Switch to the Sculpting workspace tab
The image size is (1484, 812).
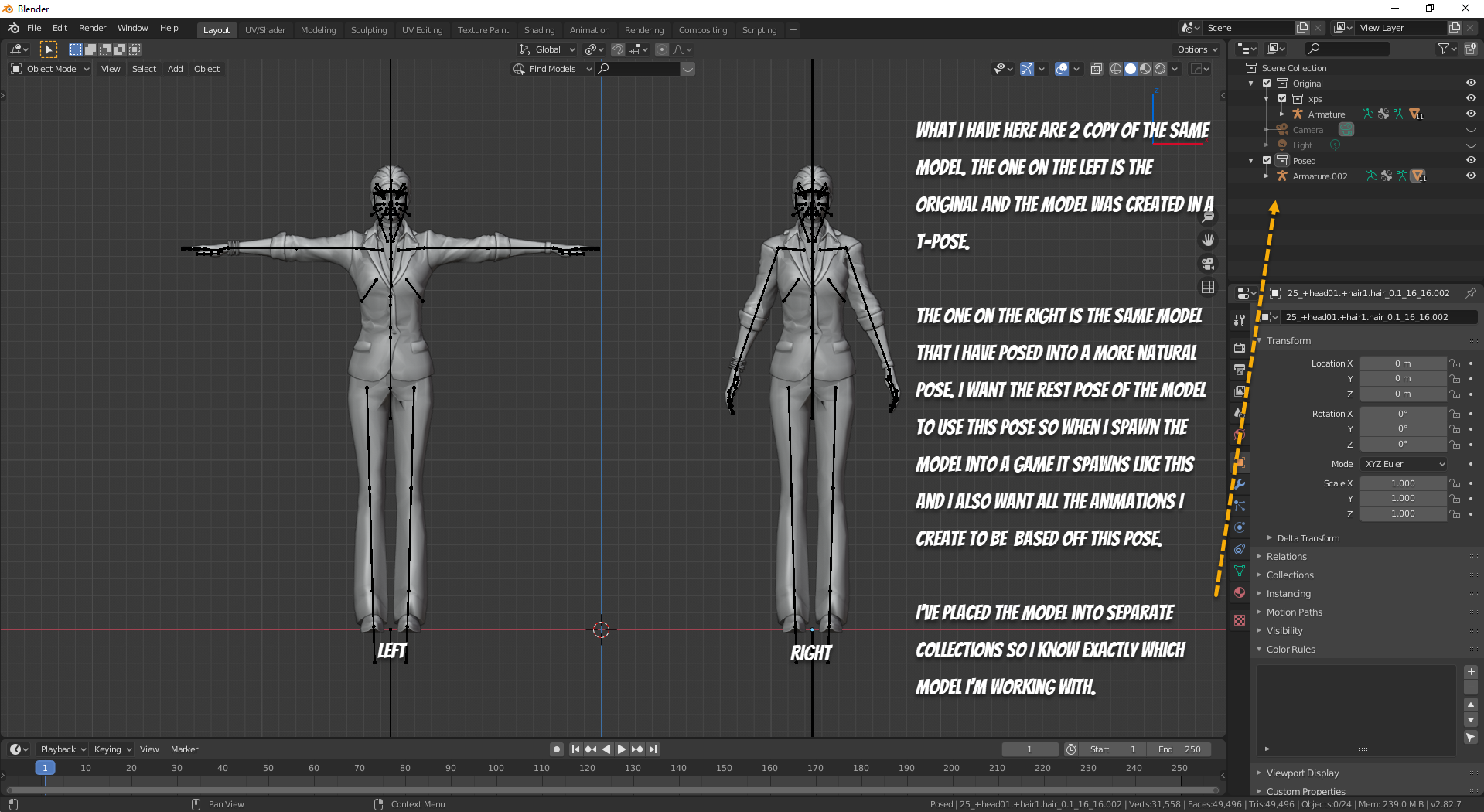point(368,30)
